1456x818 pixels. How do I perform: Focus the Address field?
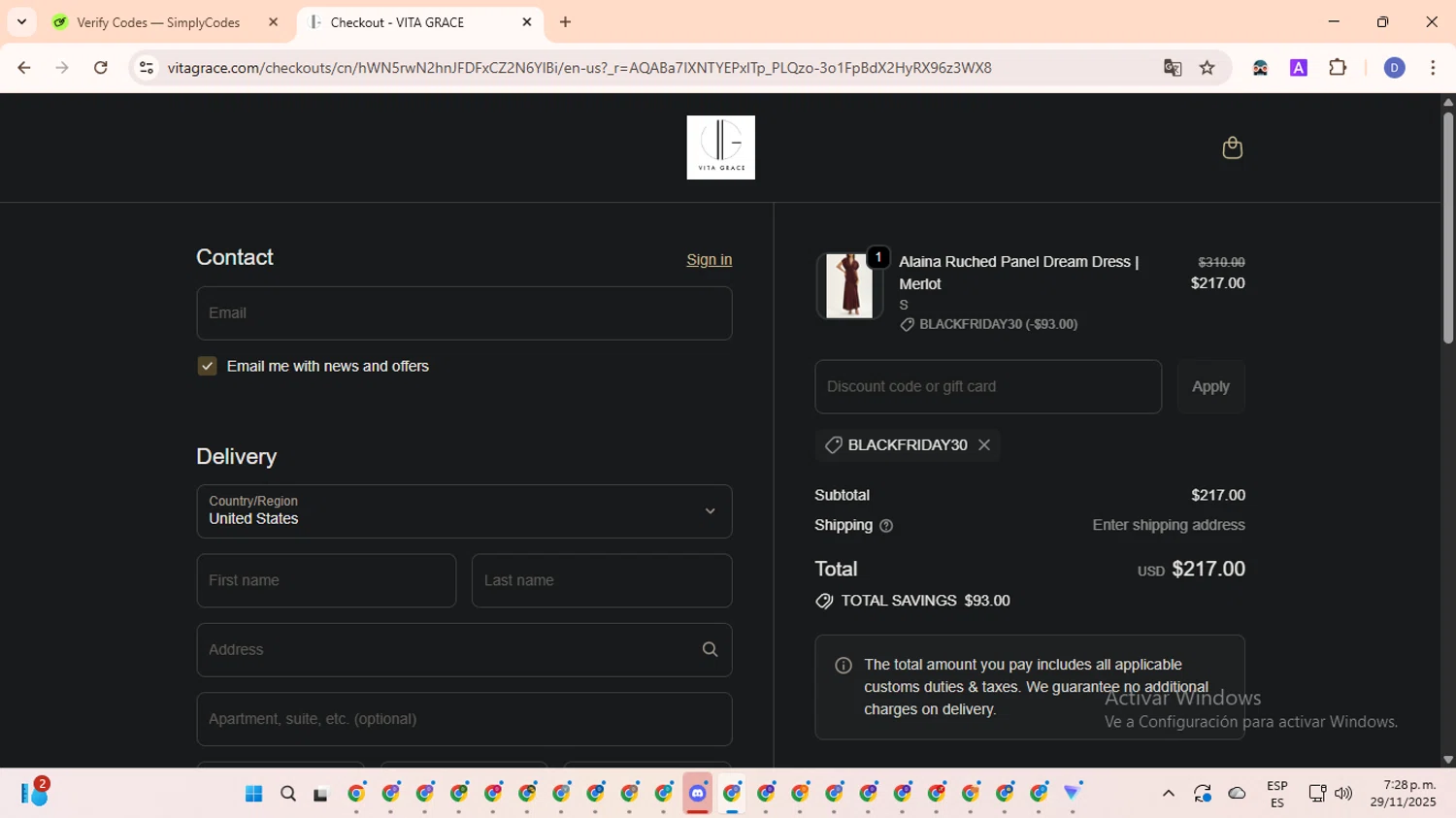464,650
